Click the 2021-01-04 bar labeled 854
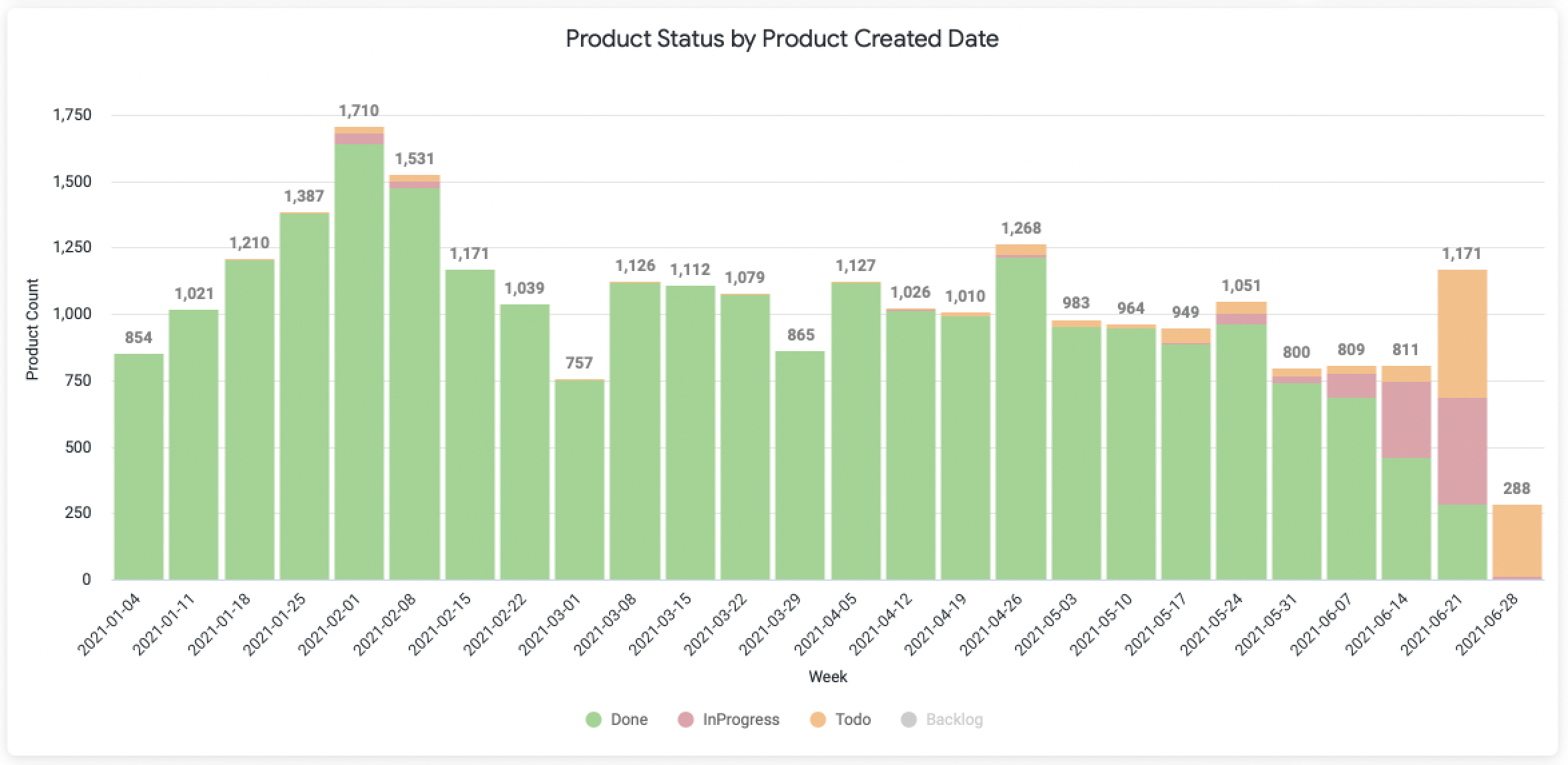The height and width of the screenshot is (765, 1568). click(x=139, y=467)
